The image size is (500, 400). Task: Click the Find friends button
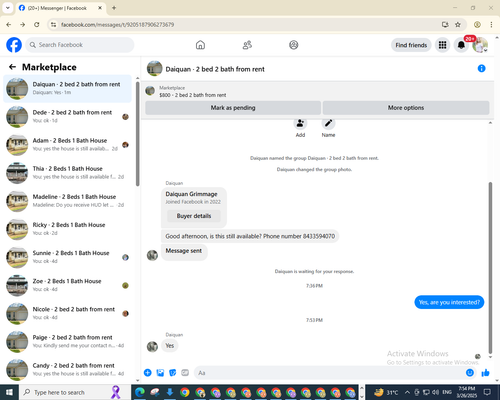[411, 45]
